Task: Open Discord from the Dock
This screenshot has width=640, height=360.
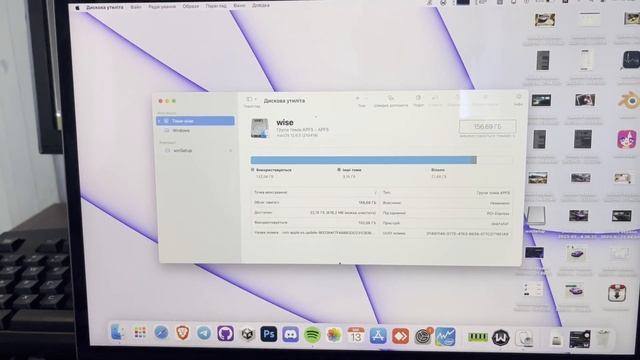Action: click(x=290, y=335)
